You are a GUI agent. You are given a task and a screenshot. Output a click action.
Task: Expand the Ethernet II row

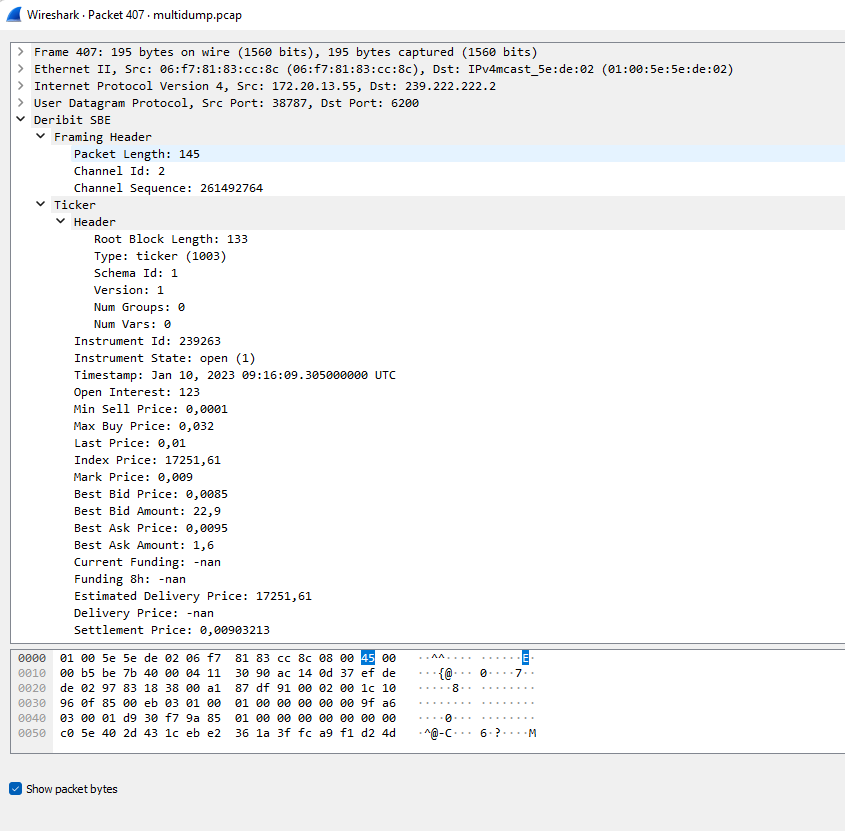[x=20, y=69]
